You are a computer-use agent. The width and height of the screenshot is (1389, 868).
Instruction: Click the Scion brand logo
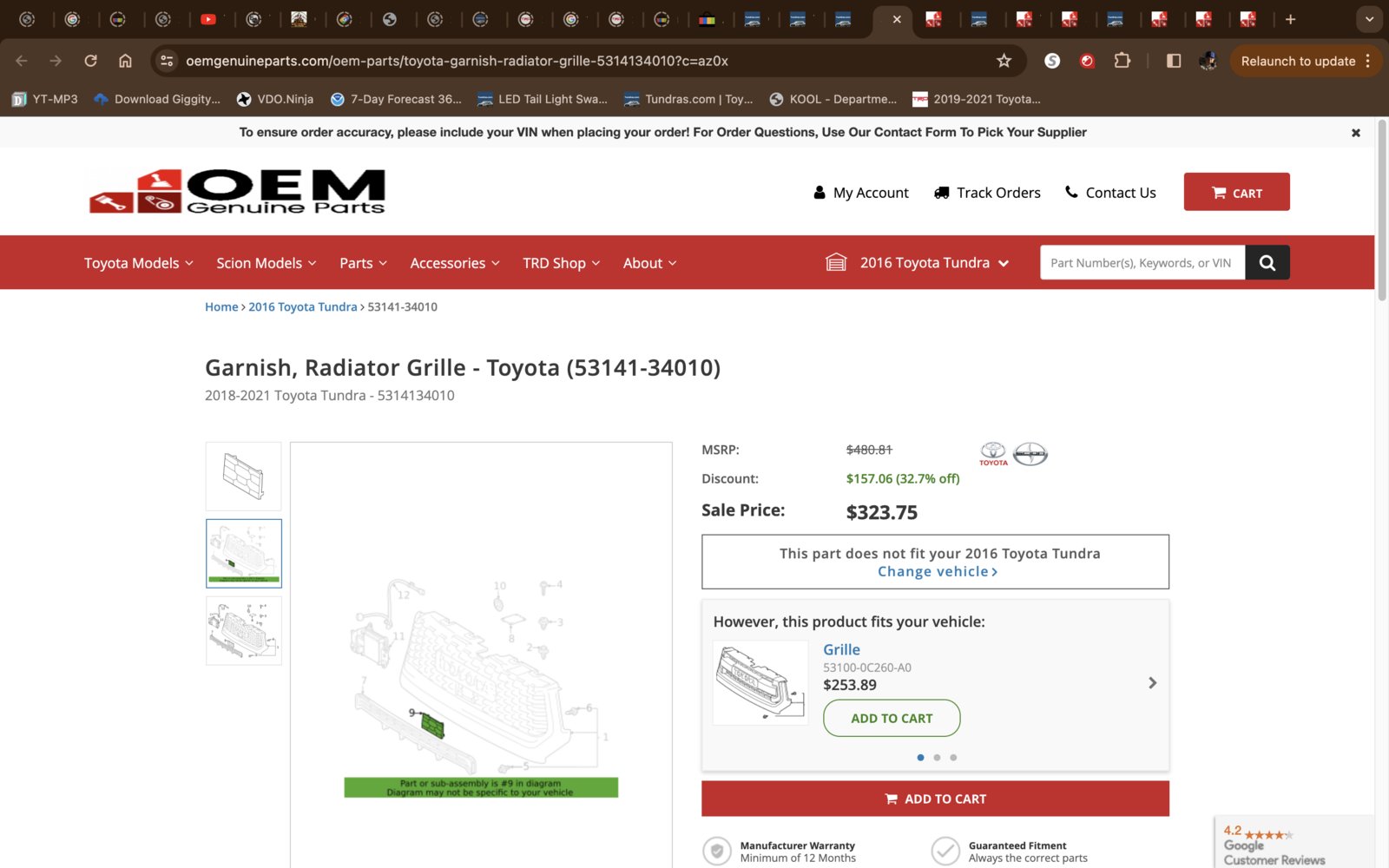coord(1030,454)
